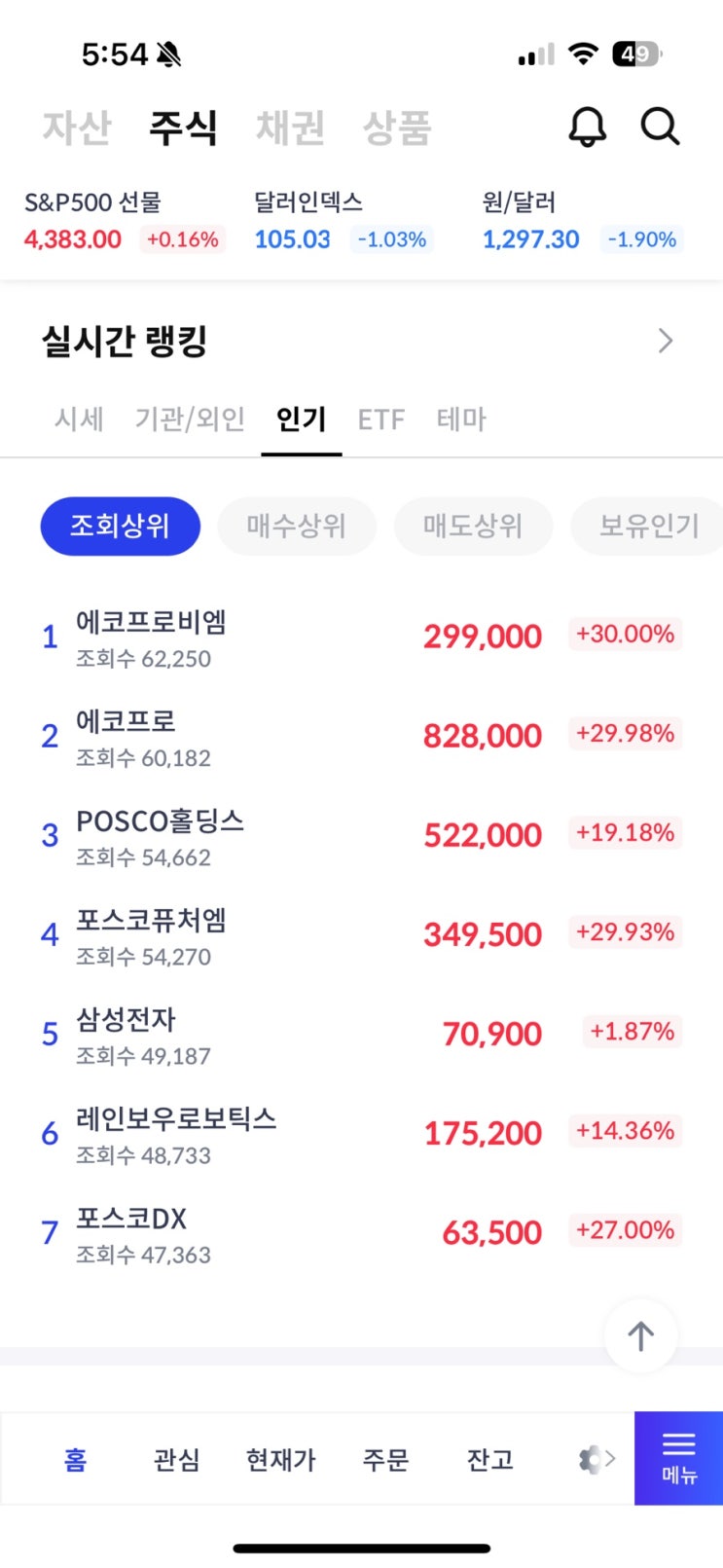Tap the search magnifier icon
The height and width of the screenshot is (1568, 723).
pyautogui.click(x=660, y=127)
